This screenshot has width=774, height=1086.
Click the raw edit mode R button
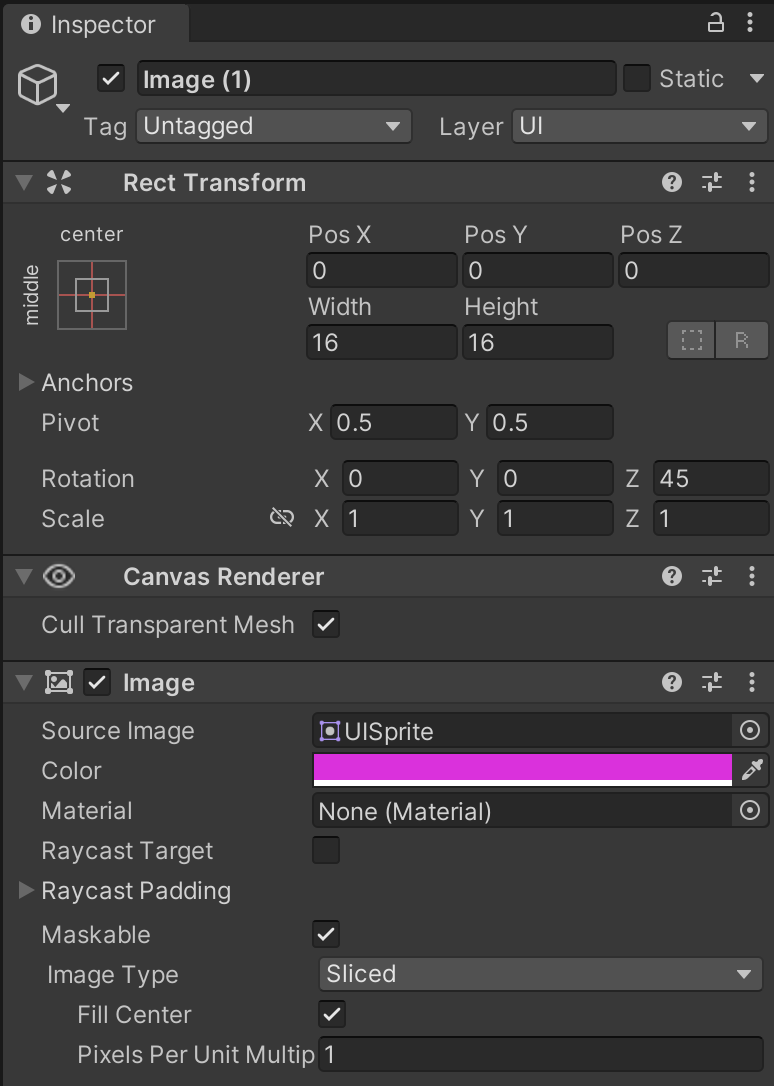[x=742, y=340]
